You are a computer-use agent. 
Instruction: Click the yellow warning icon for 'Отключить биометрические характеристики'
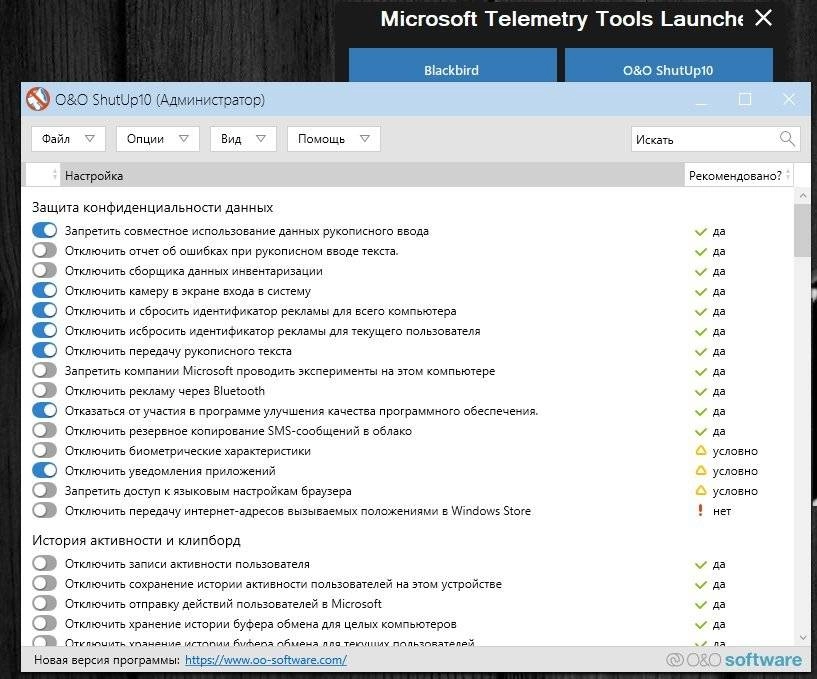click(x=701, y=451)
